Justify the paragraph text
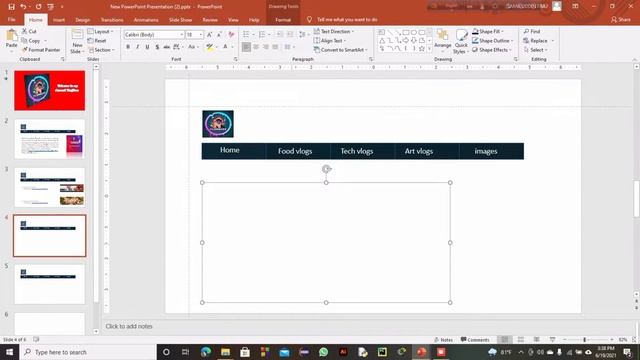The image size is (640, 360). [x=276, y=47]
